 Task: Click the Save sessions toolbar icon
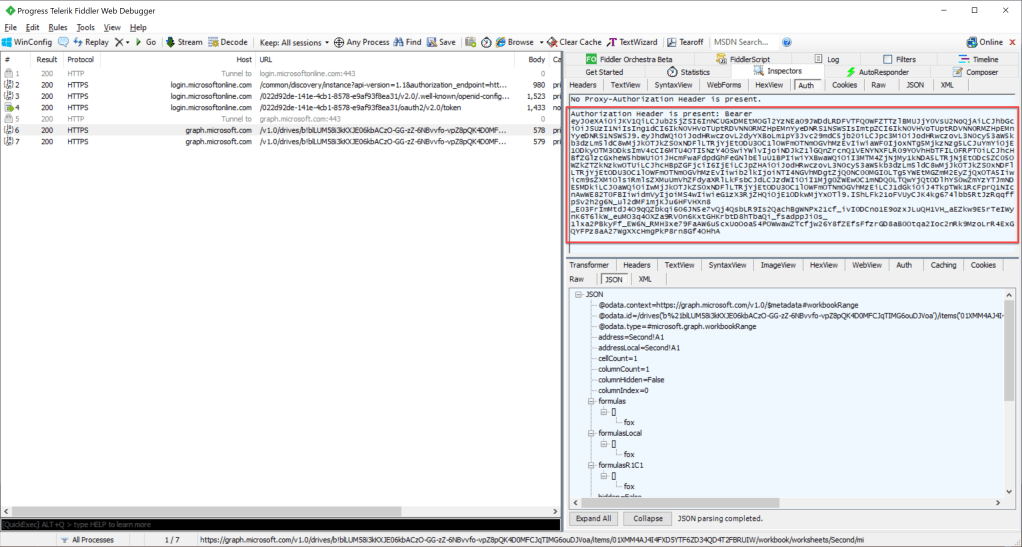click(440, 42)
